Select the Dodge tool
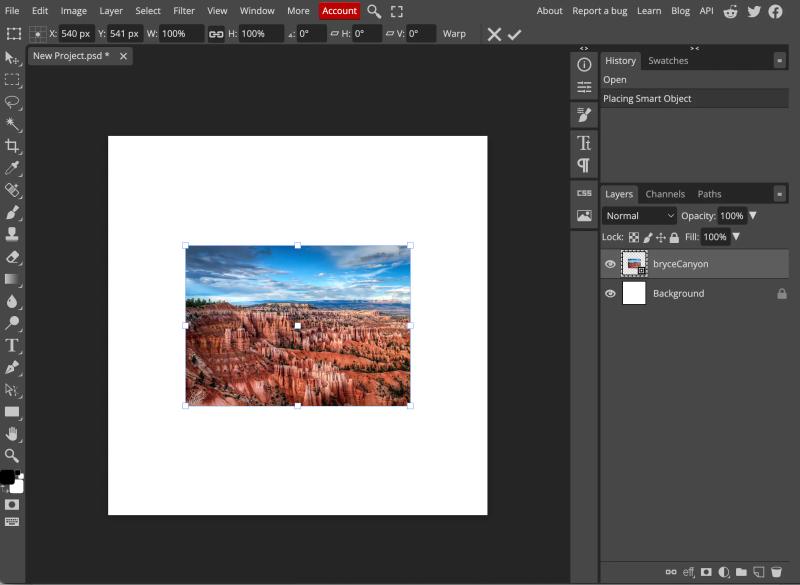The width and height of the screenshot is (800, 585). pos(12,323)
